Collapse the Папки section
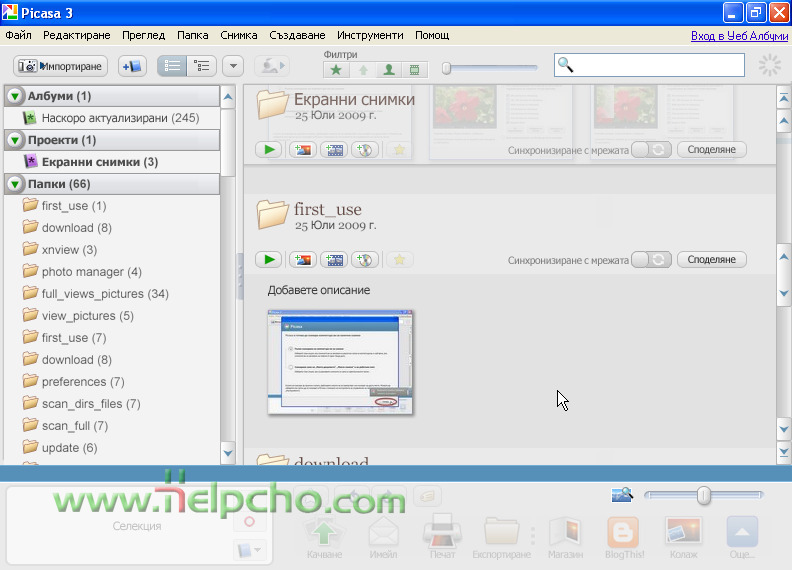This screenshot has height=570, width=792. click(15, 184)
